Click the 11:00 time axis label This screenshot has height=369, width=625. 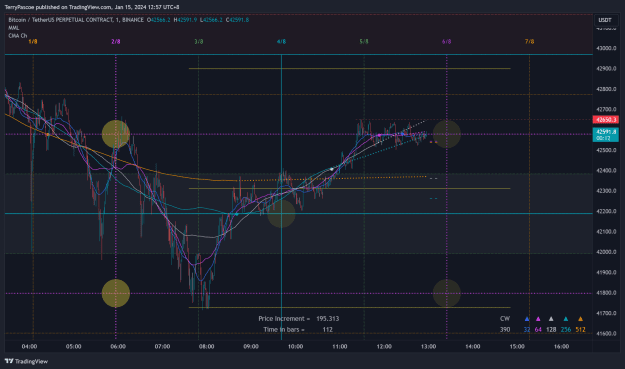tap(340, 346)
